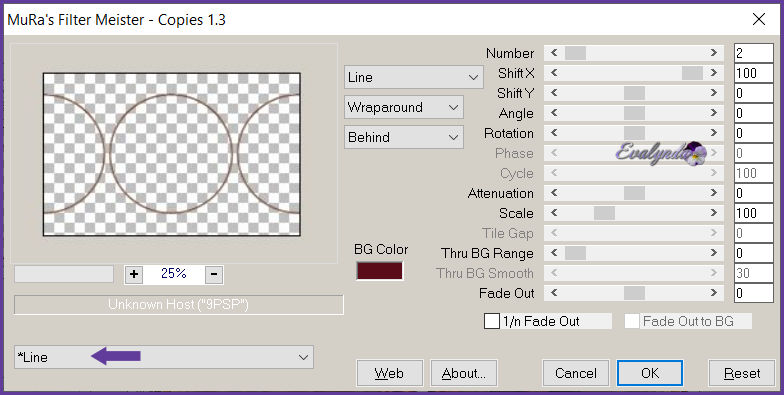Open the Wraparound dropdown
Image resolution: width=784 pixels, height=395 pixels.
pyautogui.click(x=404, y=107)
